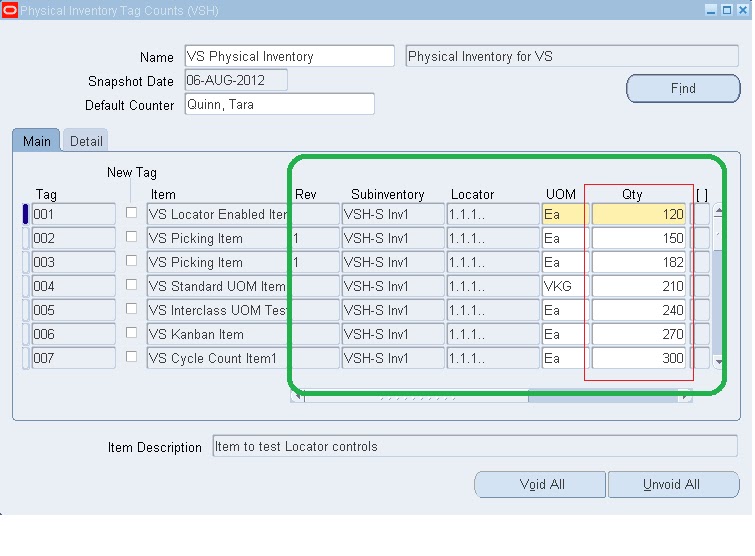Click the vertical scrollbar down arrow

click(718, 361)
